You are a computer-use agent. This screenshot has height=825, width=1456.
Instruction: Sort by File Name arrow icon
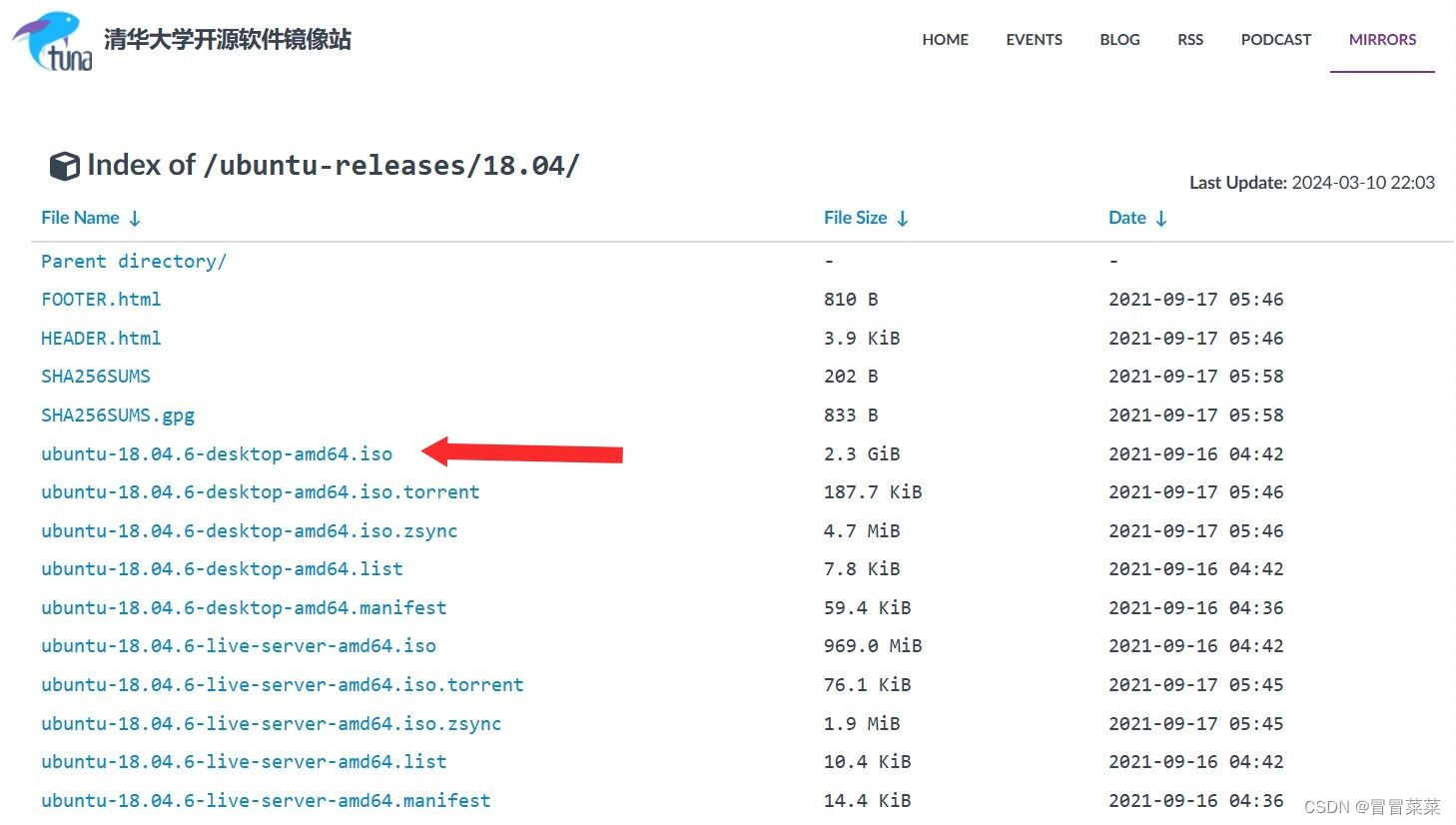click(x=135, y=219)
